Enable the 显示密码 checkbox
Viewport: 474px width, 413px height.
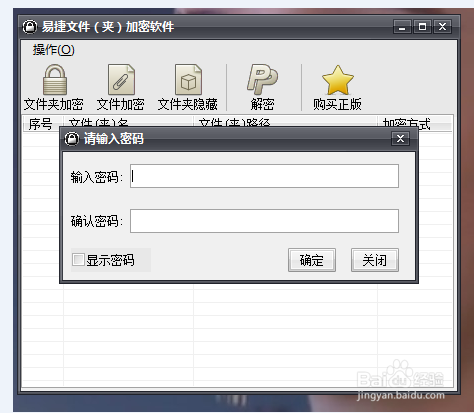click(78, 259)
